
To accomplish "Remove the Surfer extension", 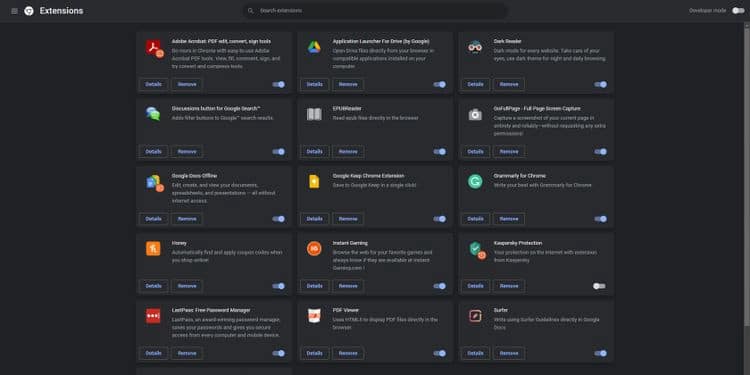I will click(509, 353).
